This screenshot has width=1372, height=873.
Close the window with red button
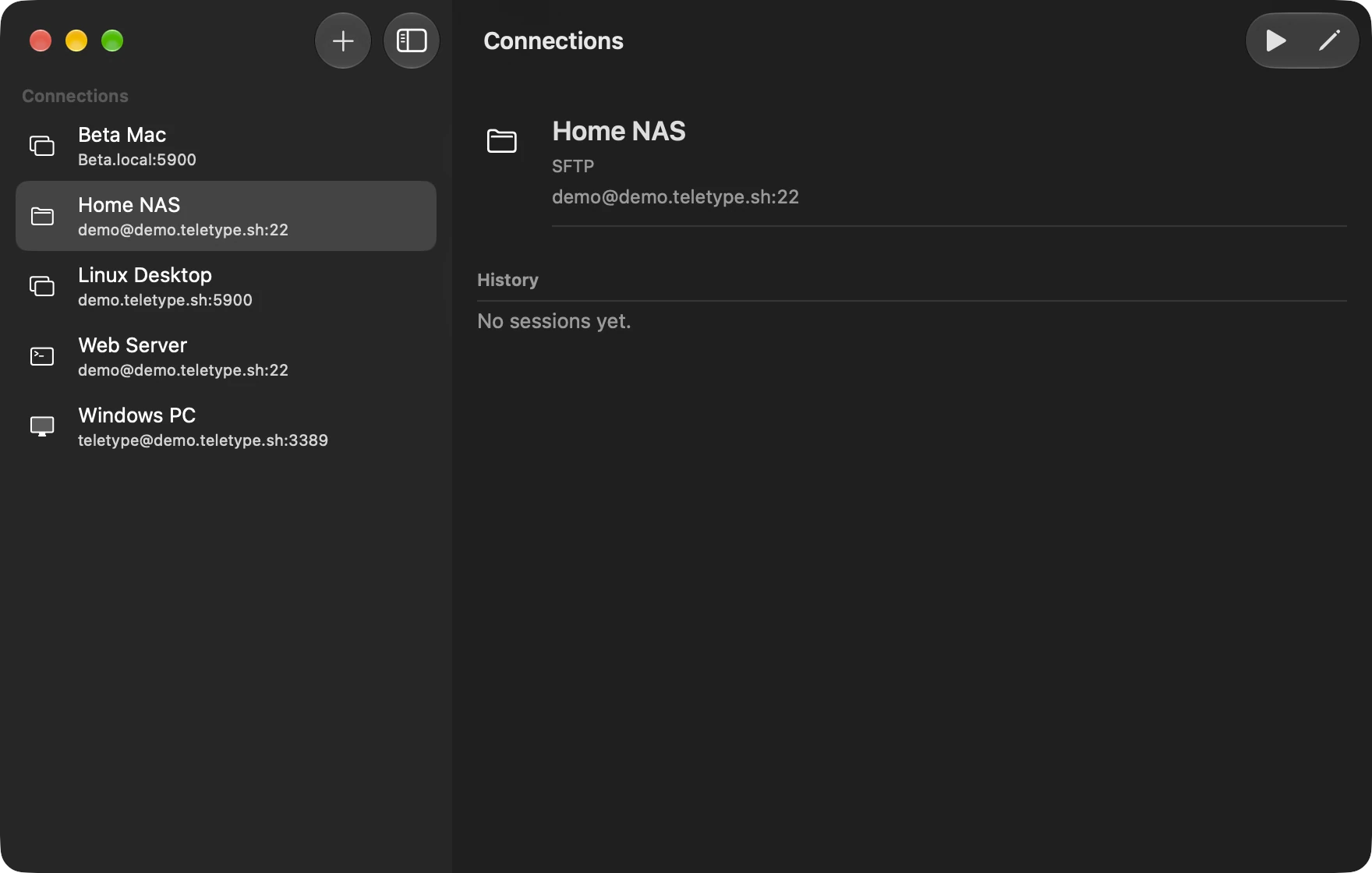pos(41,41)
